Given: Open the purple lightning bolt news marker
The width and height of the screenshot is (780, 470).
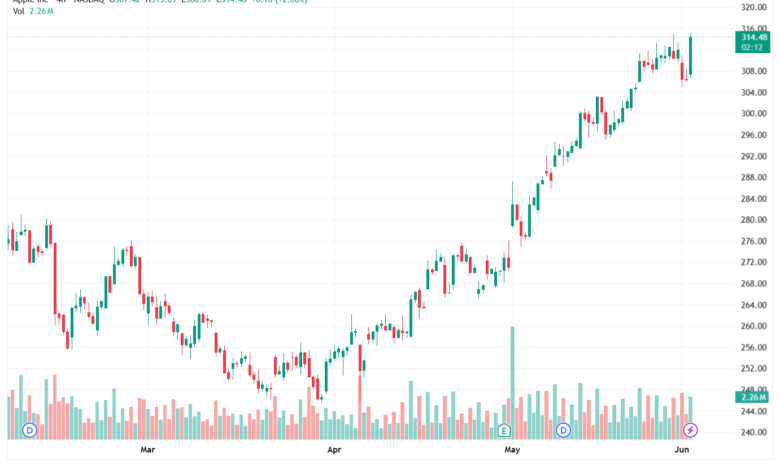Looking at the screenshot, I should tap(690, 430).
